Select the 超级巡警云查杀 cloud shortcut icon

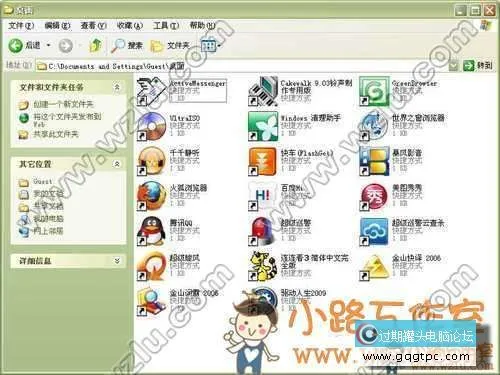374,232
